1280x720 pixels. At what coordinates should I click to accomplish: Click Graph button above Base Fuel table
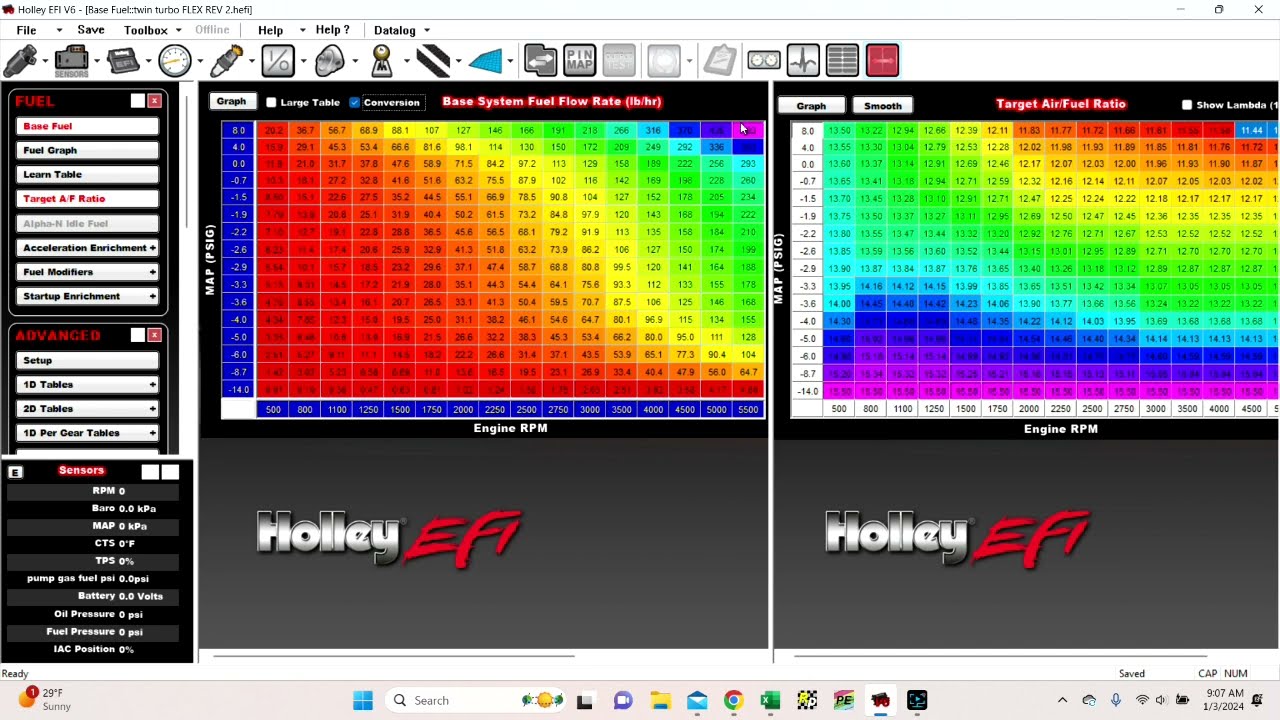(231, 101)
